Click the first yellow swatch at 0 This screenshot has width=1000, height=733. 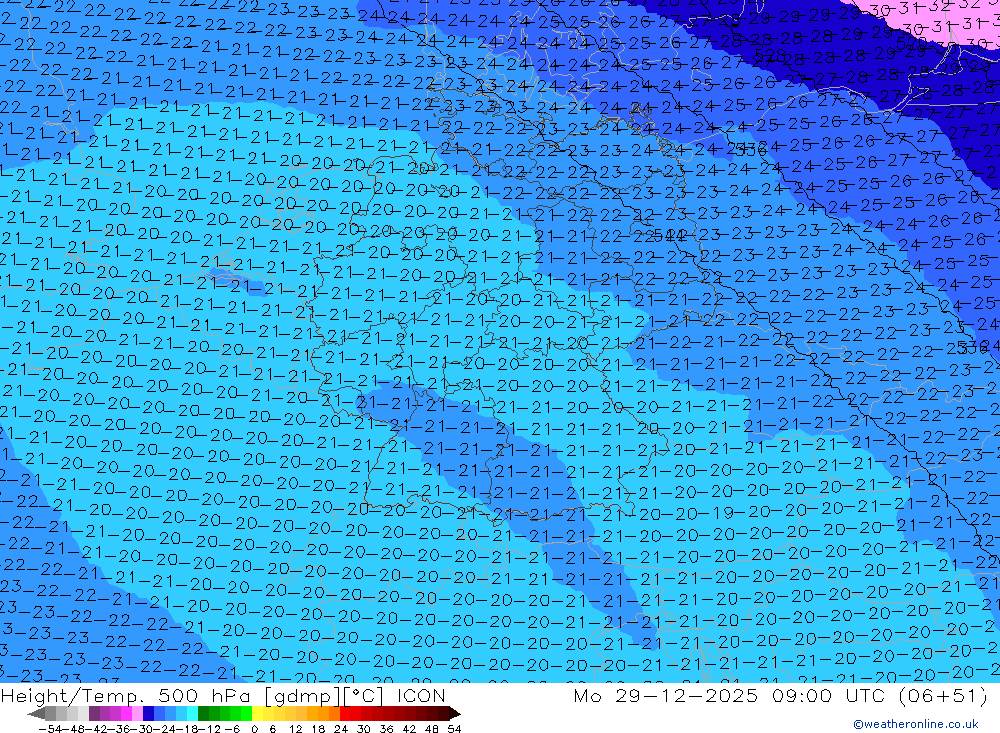coord(257,713)
